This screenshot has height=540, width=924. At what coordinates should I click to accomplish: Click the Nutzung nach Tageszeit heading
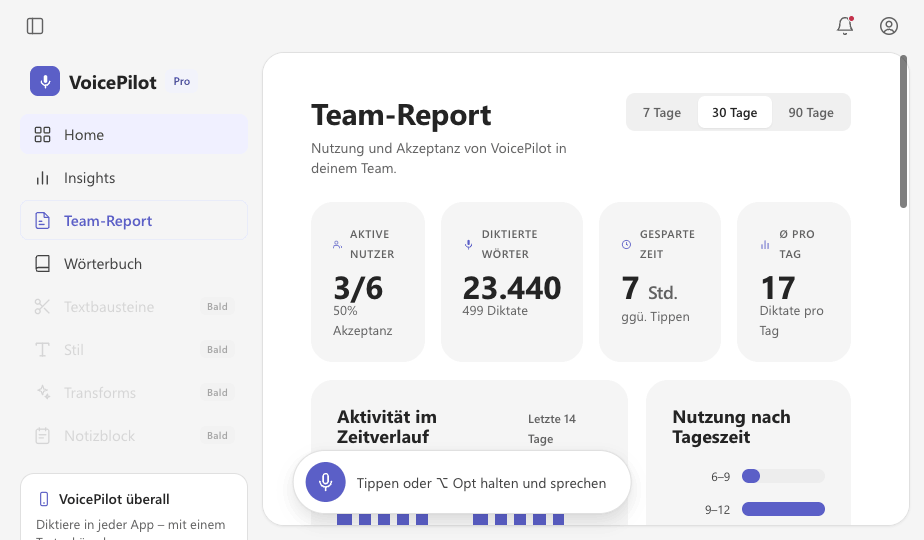(731, 427)
